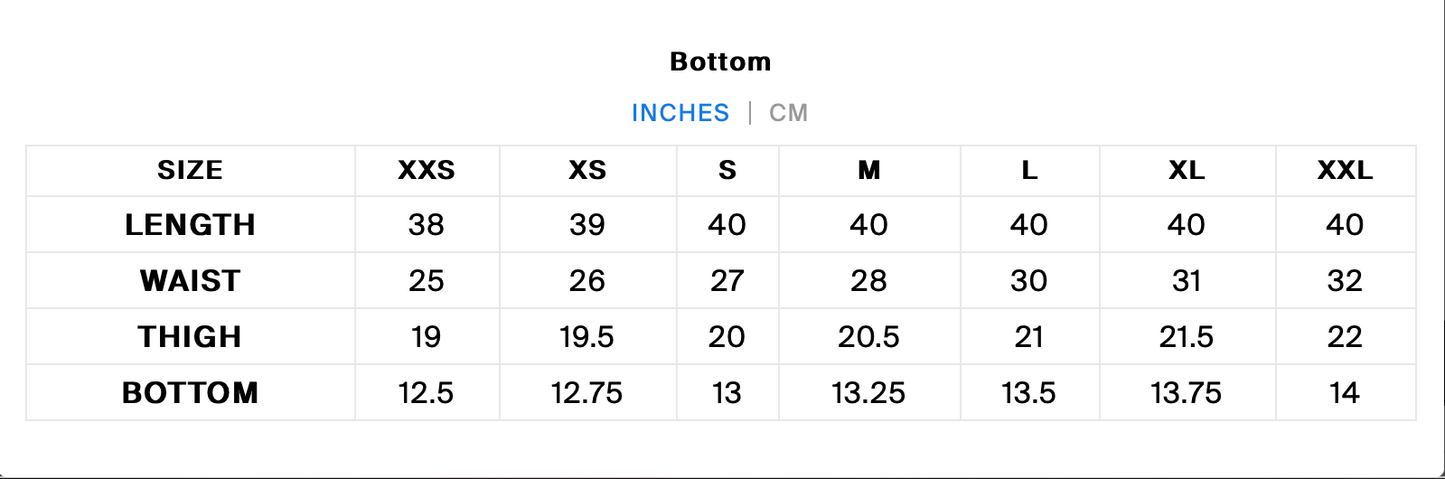Select the M thigh value 20.5
Image resolution: width=1445 pixels, height=479 pixels.
(869, 337)
